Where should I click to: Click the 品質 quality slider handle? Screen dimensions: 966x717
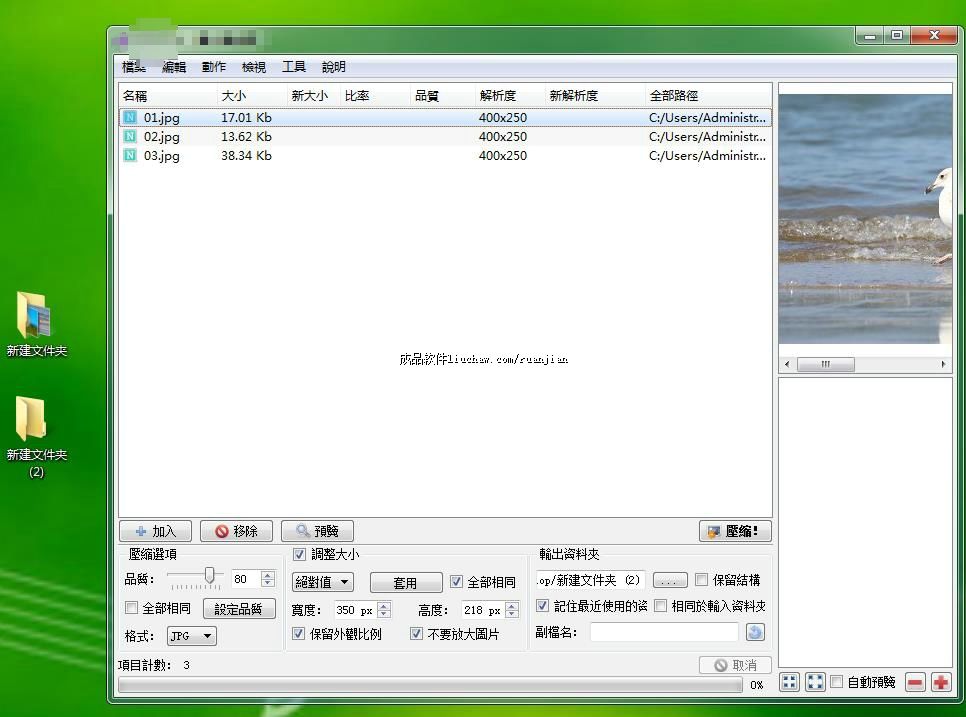coord(210,575)
